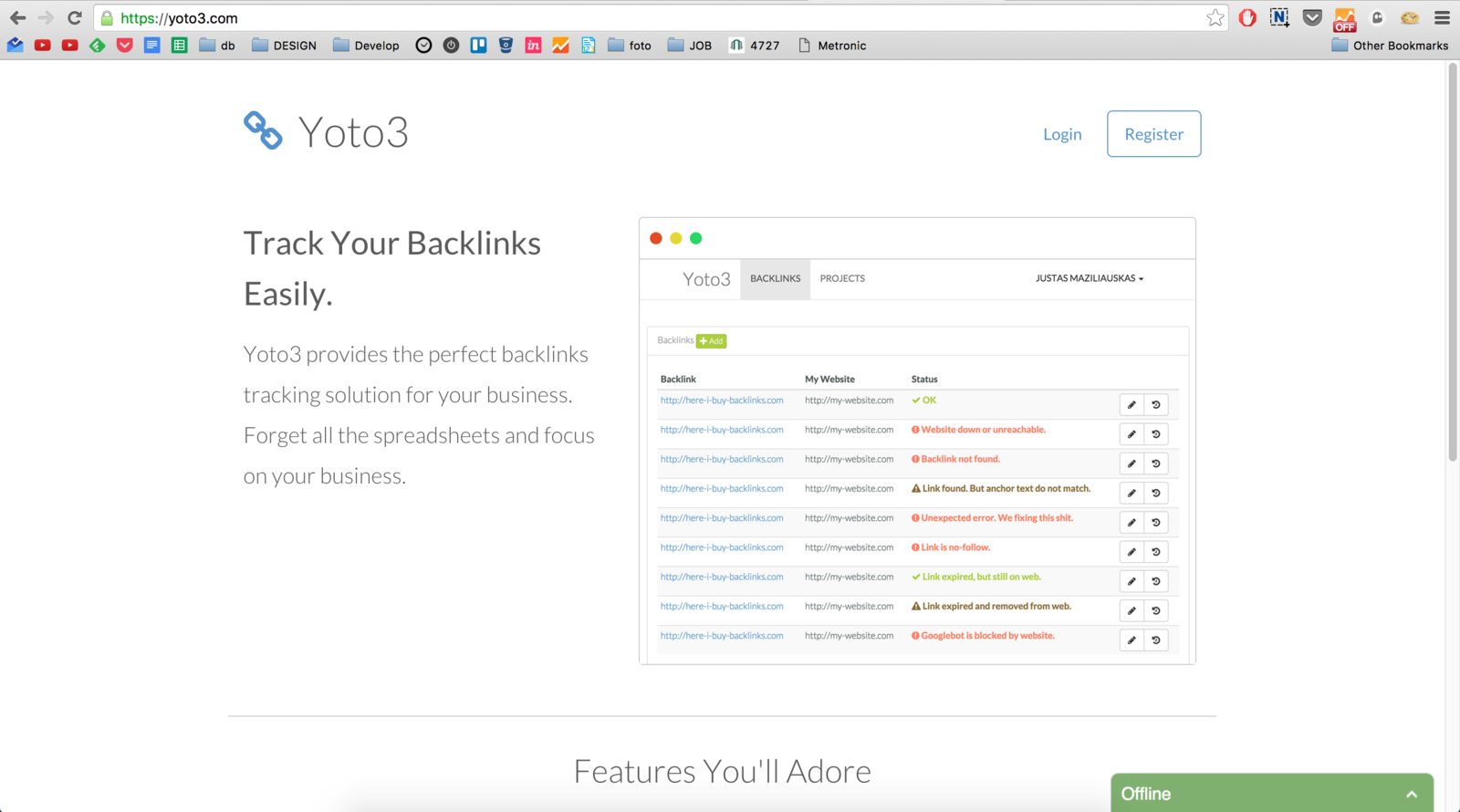
Task: Expand the Offline chat widget chevron
Action: (x=1412, y=794)
